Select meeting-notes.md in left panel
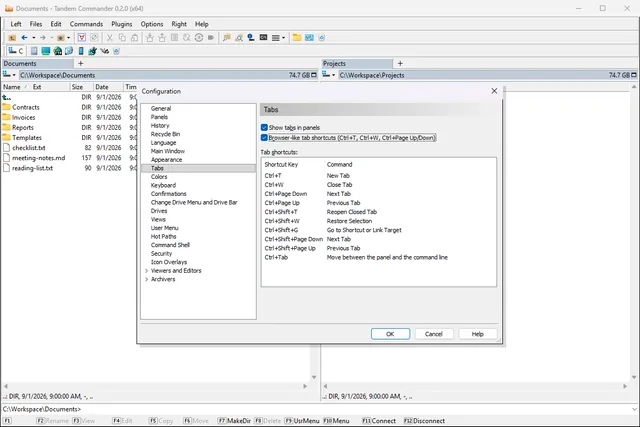 [38, 158]
